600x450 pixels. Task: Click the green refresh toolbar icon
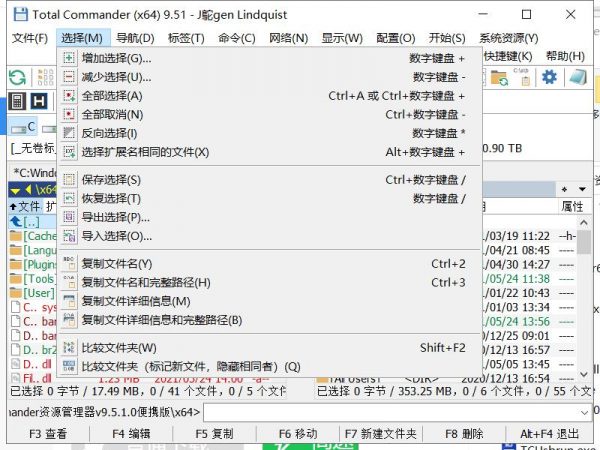pyautogui.click(x=17, y=78)
